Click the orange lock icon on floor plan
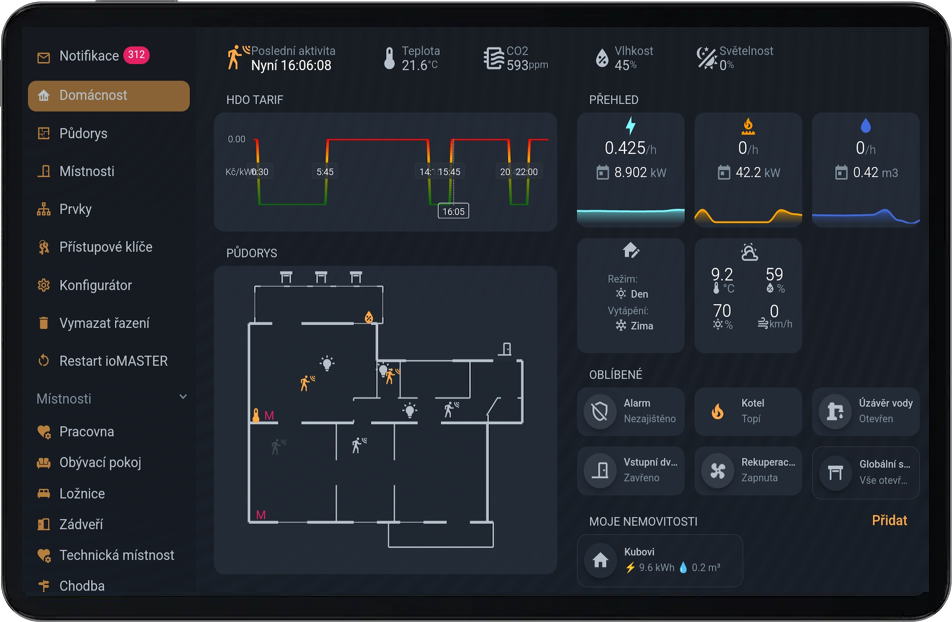Image resolution: width=952 pixels, height=622 pixels. pyautogui.click(x=256, y=415)
